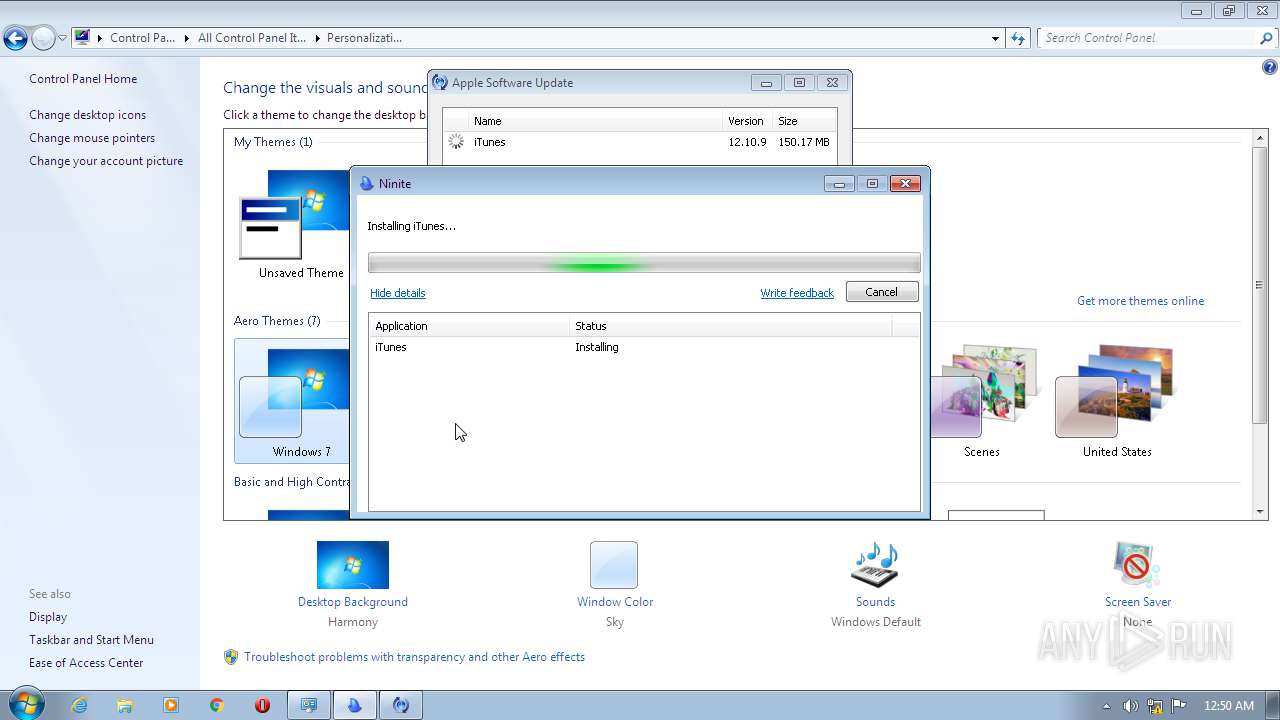
Task: Switch to Apple Software Update taskbar button
Action: (x=401, y=705)
